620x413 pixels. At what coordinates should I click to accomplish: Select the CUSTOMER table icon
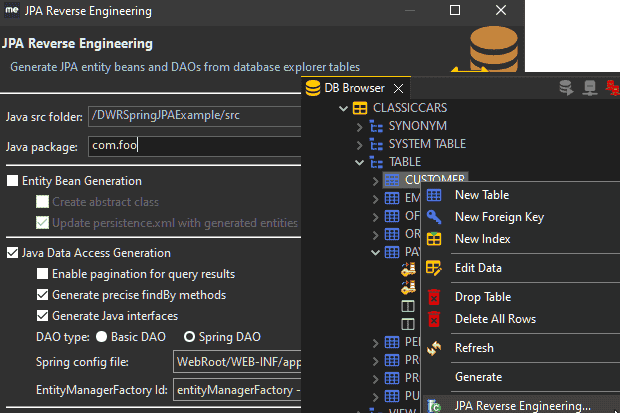pos(392,180)
